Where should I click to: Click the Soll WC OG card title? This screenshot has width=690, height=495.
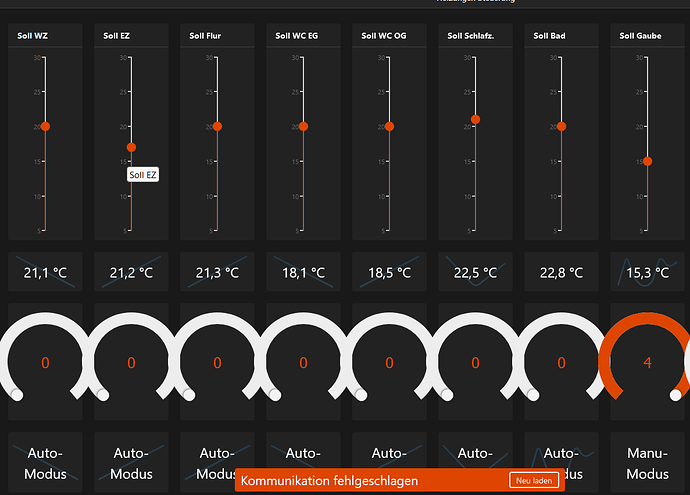pyautogui.click(x=384, y=36)
